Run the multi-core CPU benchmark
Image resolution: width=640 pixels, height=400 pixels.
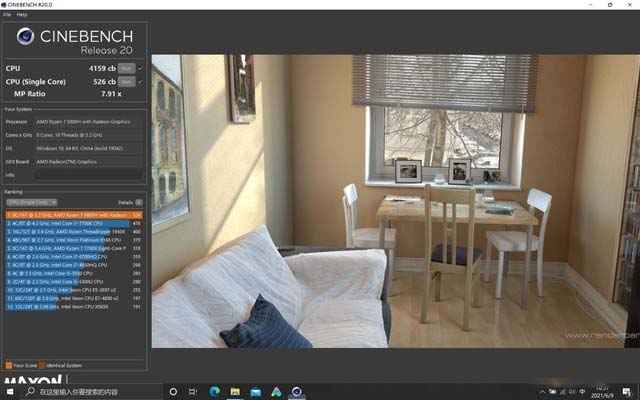127,68
